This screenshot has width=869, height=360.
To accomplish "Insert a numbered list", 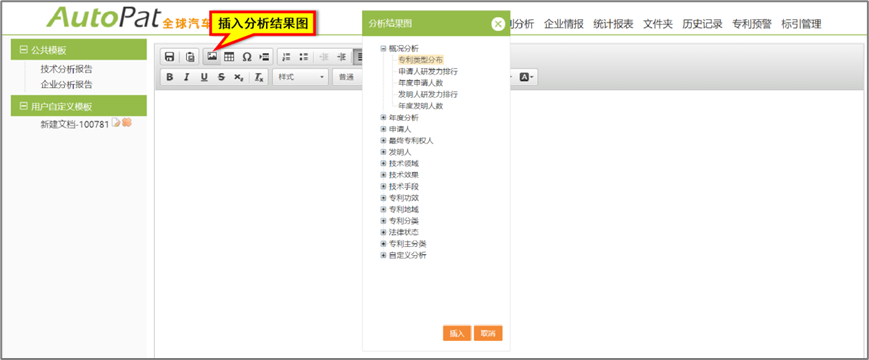I will point(287,56).
